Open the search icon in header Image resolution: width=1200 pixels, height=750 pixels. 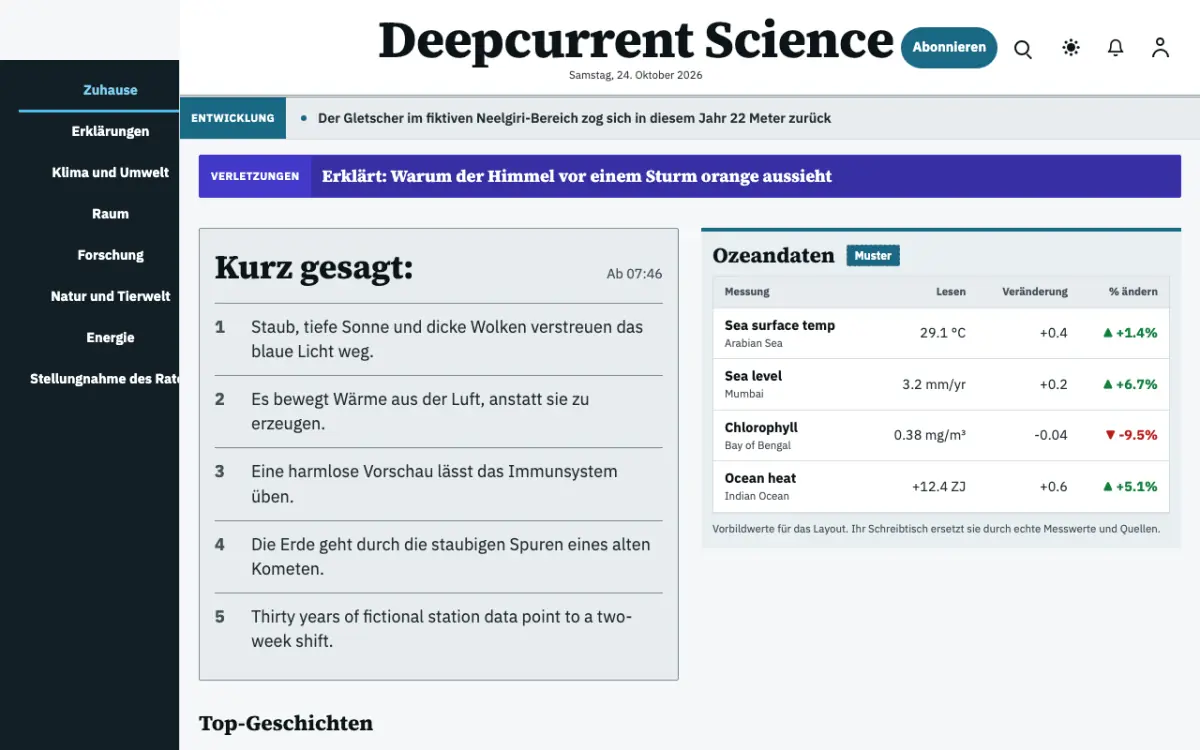[x=1023, y=48]
